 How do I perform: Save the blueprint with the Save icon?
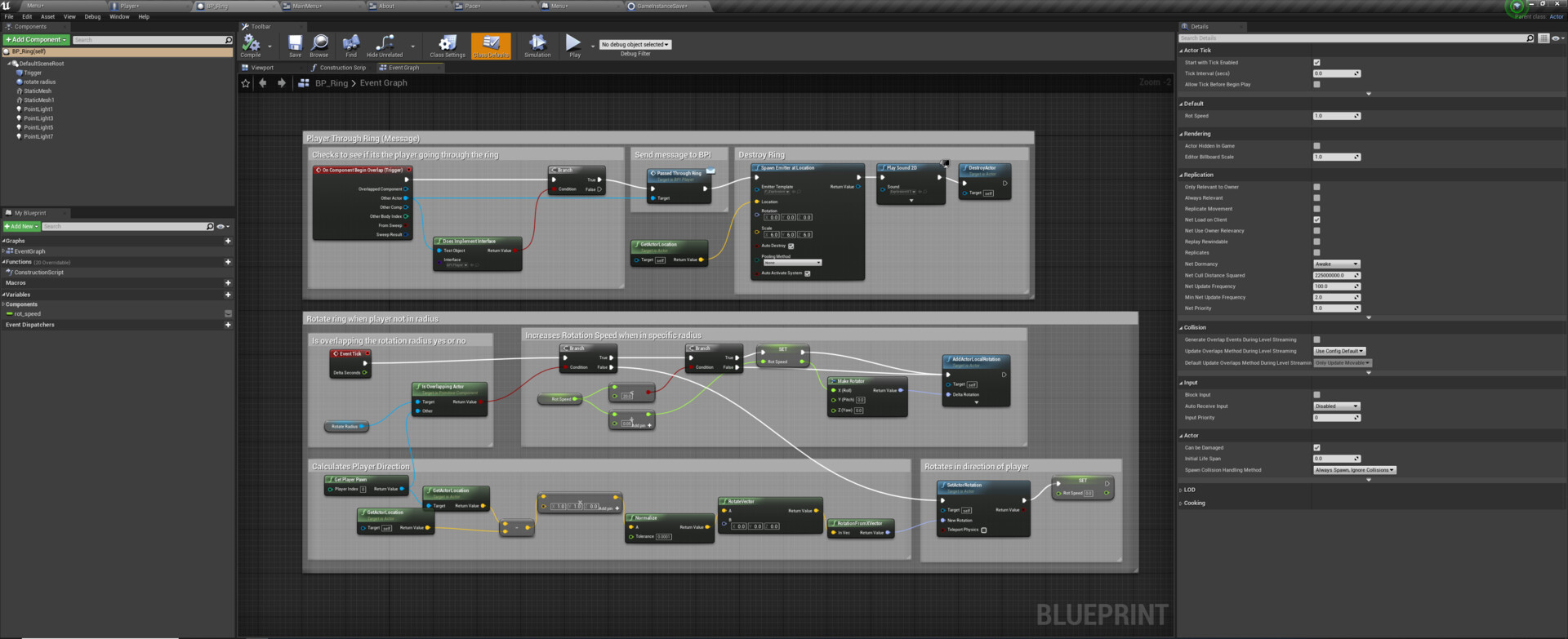(x=295, y=45)
